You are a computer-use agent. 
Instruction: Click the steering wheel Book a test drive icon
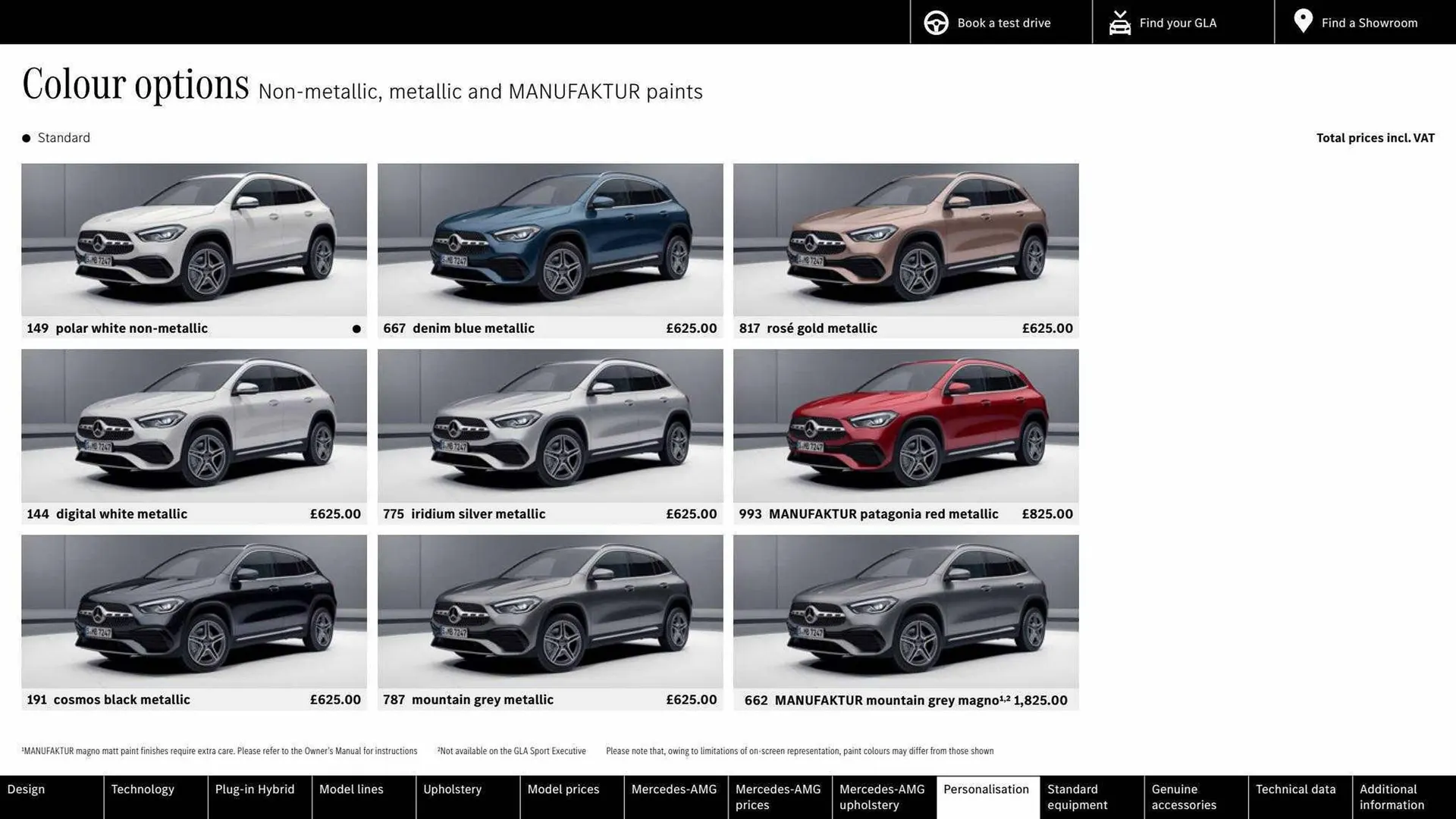(936, 22)
